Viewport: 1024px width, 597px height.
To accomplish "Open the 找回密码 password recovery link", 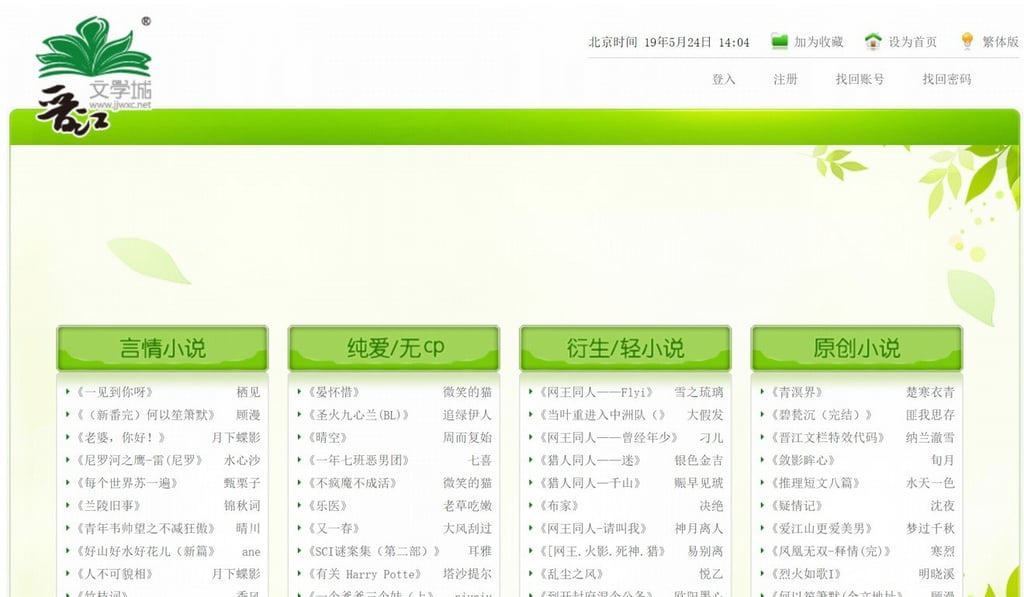I will click(x=946, y=79).
